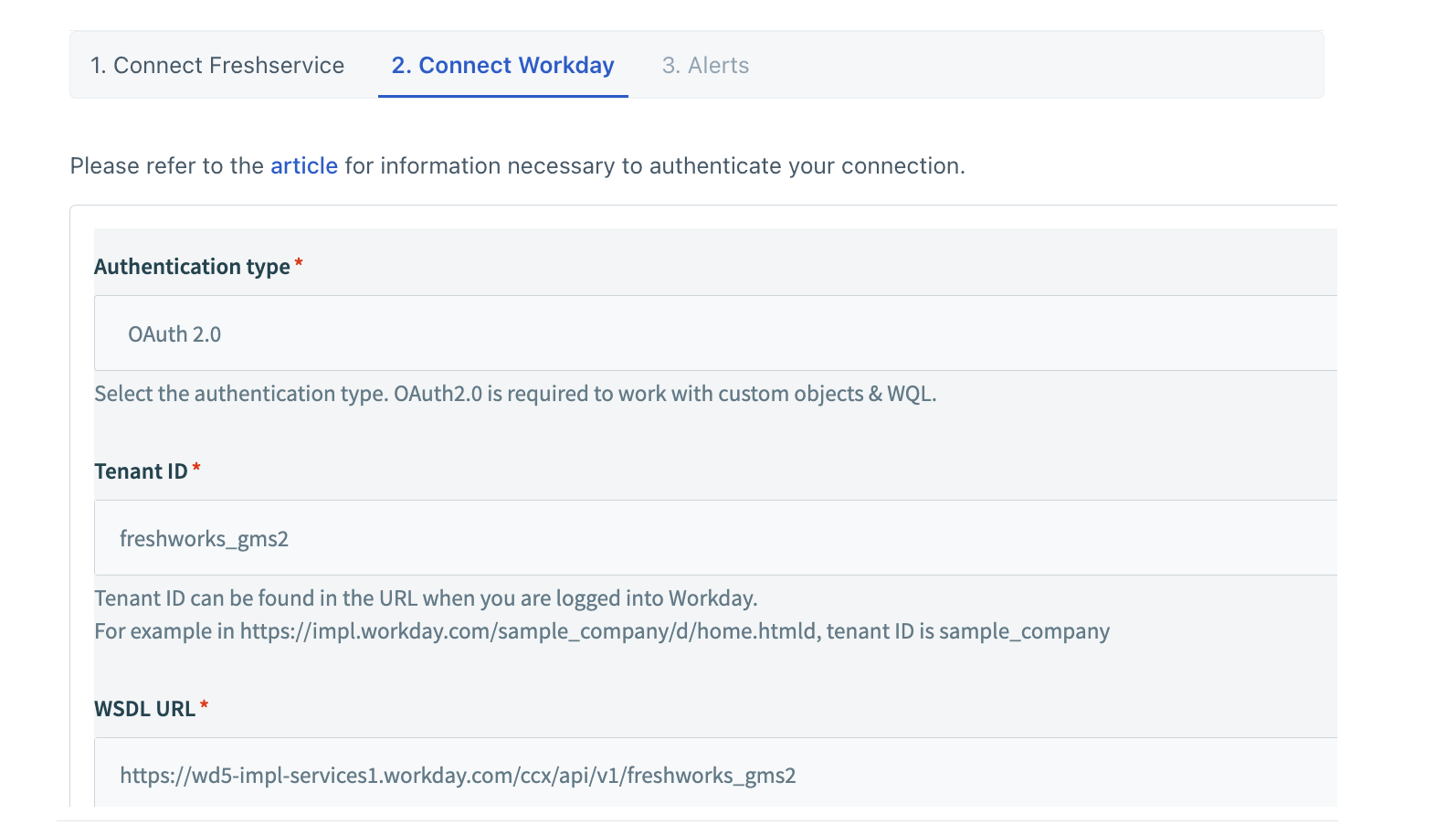The height and width of the screenshot is (835, 1456).
Task: Click the WSDL URL input field
Action: 715,773
